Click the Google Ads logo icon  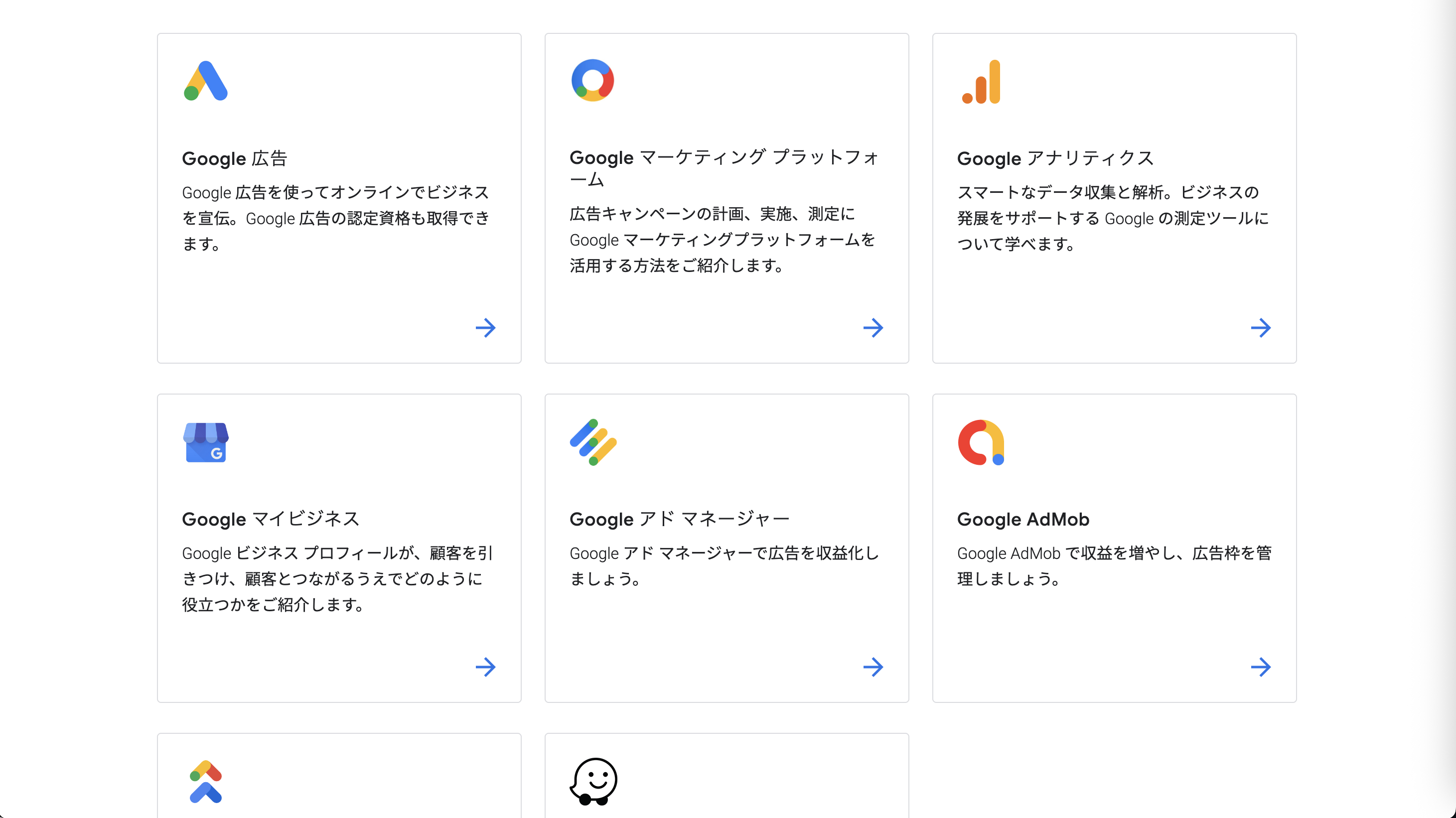[x=206, y=81]
